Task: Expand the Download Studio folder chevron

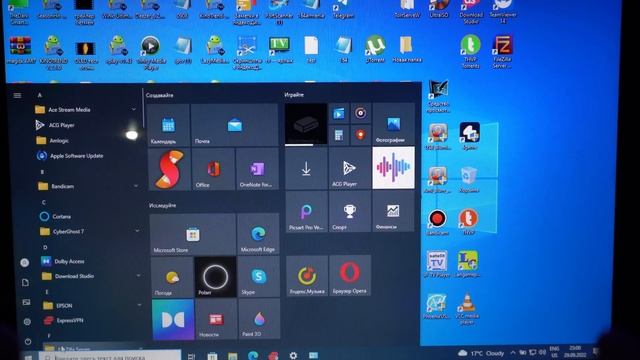Action: 138,276
